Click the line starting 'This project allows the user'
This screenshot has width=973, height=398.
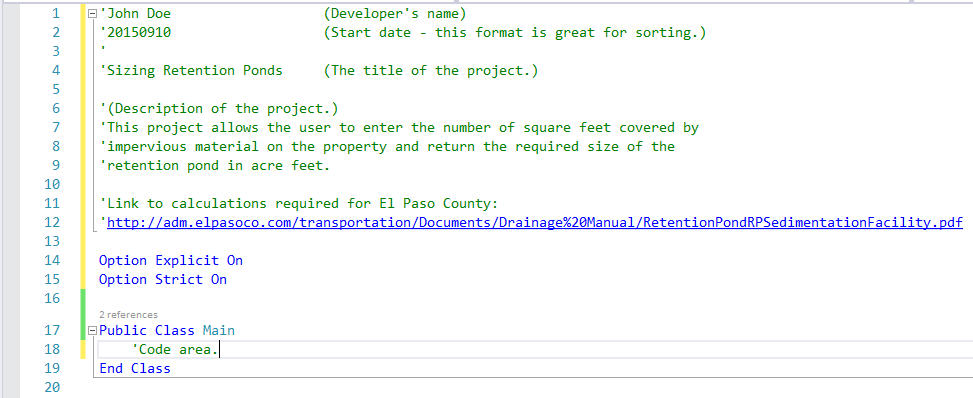399,127
